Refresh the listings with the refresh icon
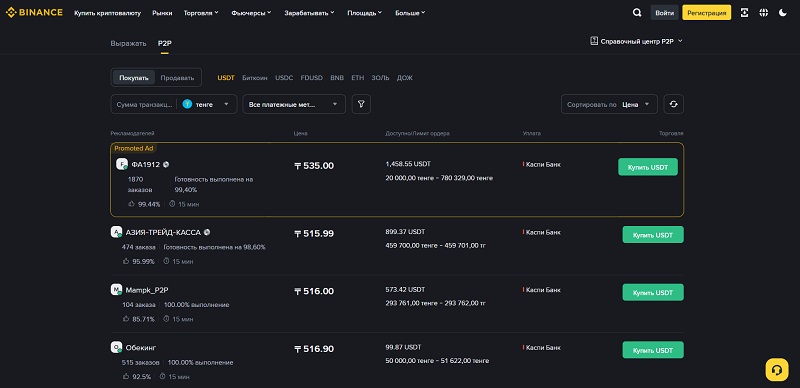800x388 pixels. tap(673, 104)
